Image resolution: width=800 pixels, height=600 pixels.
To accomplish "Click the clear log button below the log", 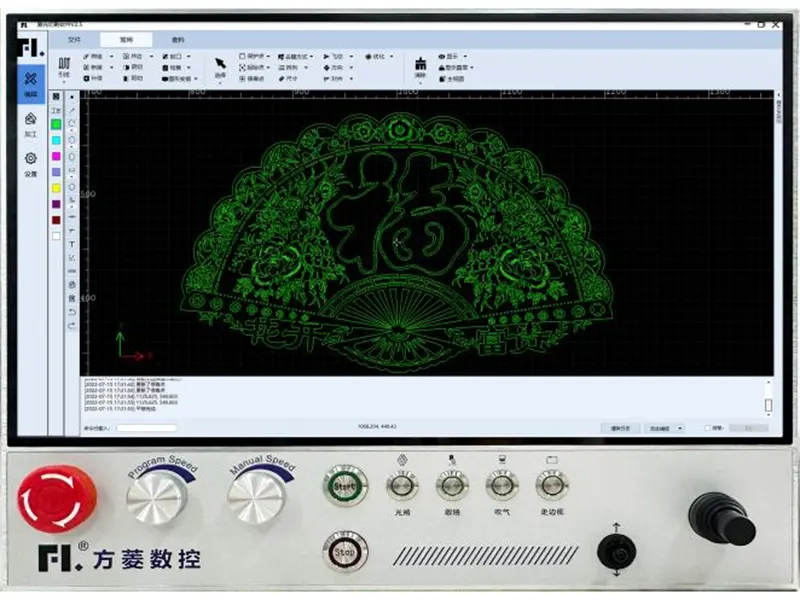I will [x=620, y=429].
